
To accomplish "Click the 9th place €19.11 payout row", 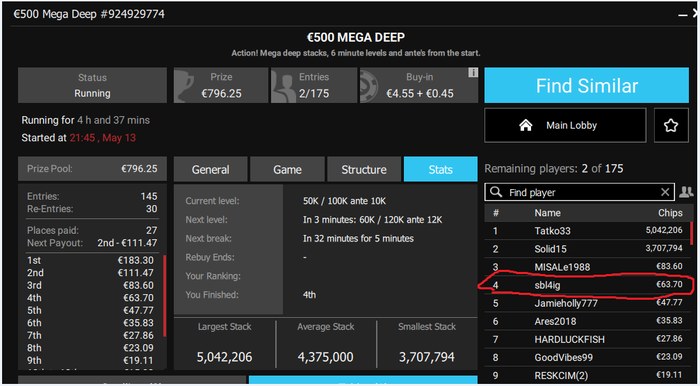I will pos(90,360).
